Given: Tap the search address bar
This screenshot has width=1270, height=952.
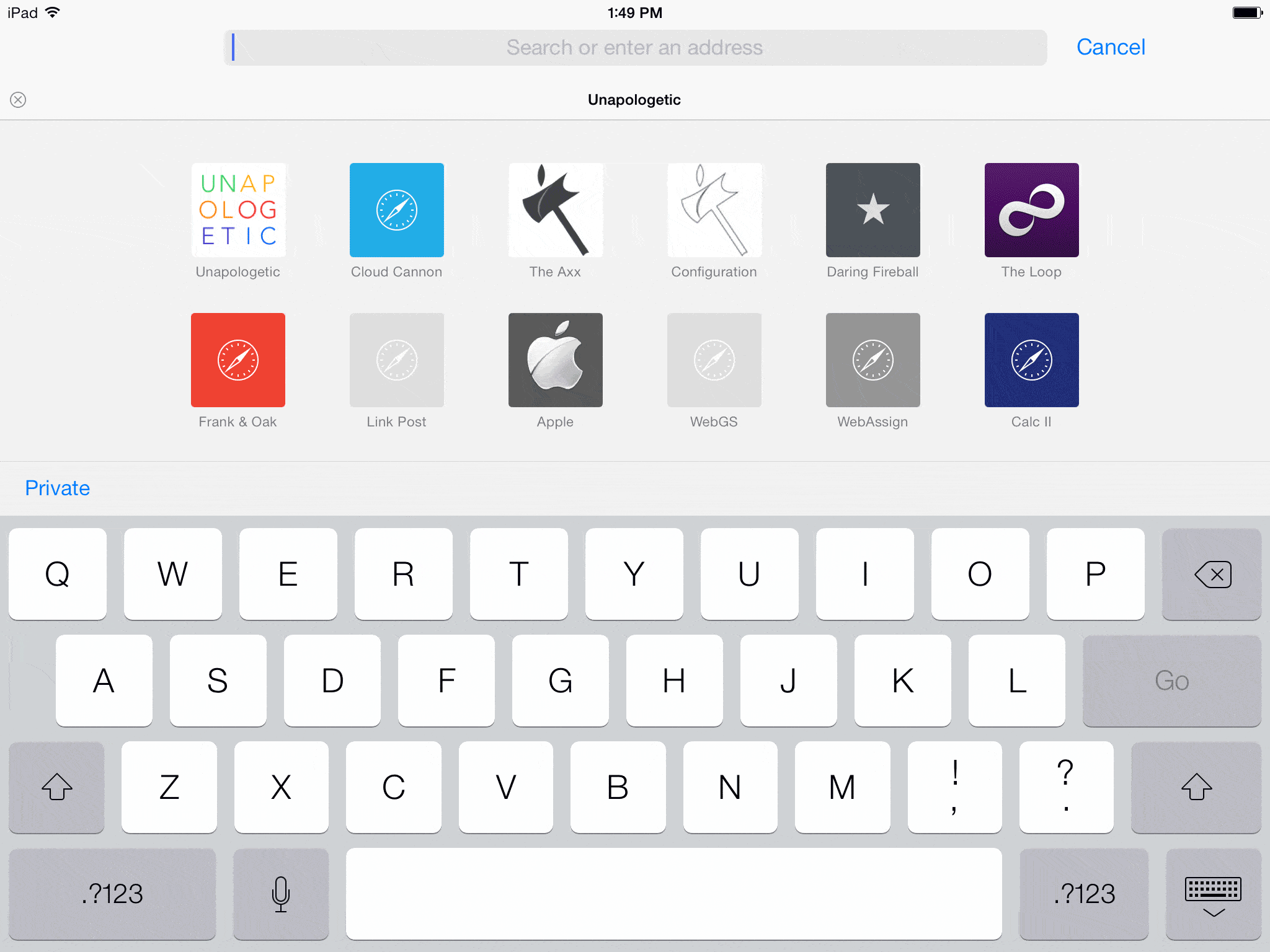Looking at the screenshot, I should coord(635,46).
